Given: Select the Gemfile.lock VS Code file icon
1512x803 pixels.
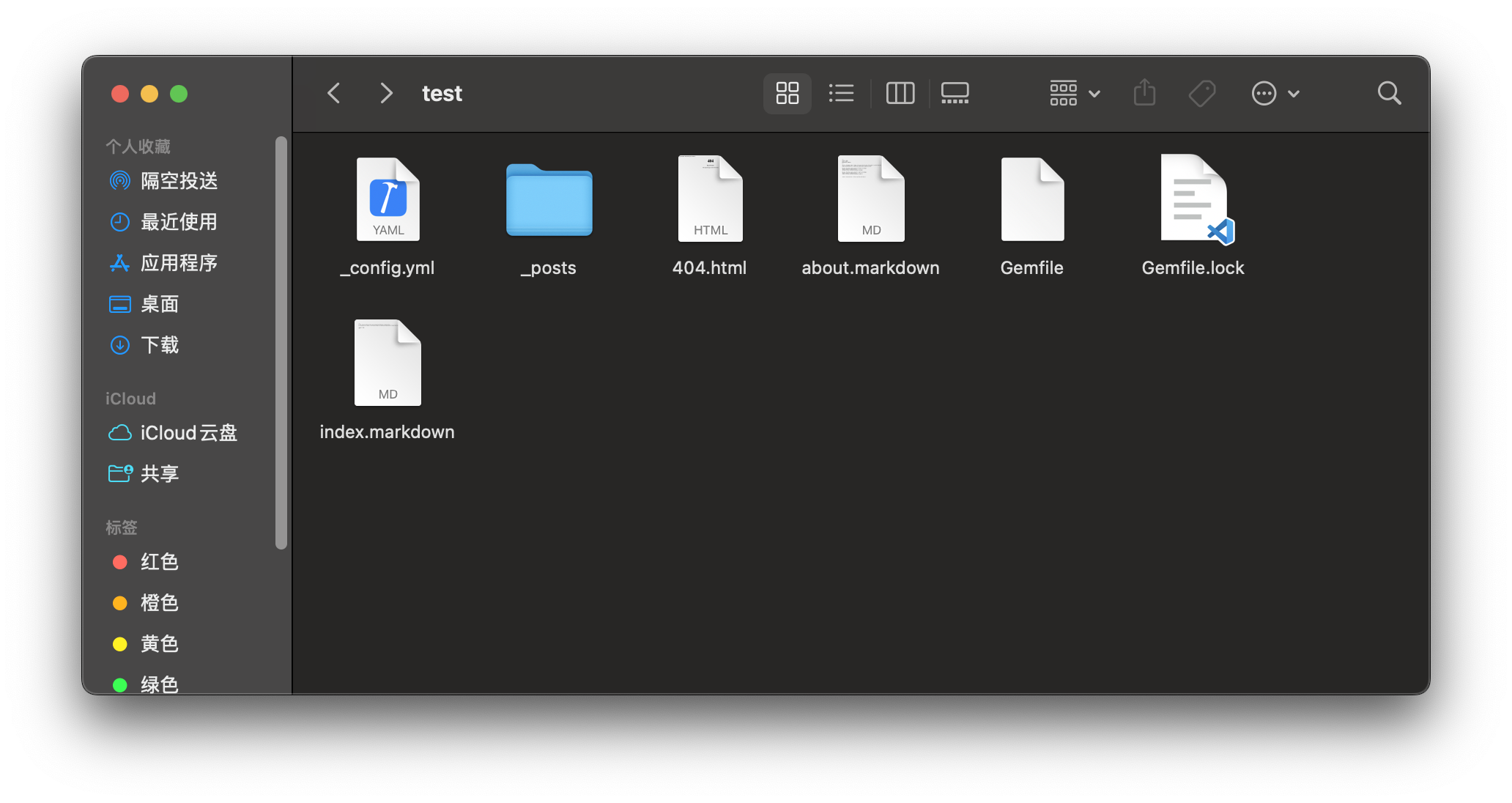Looking at the screenshot, I should click(1197, 199).
